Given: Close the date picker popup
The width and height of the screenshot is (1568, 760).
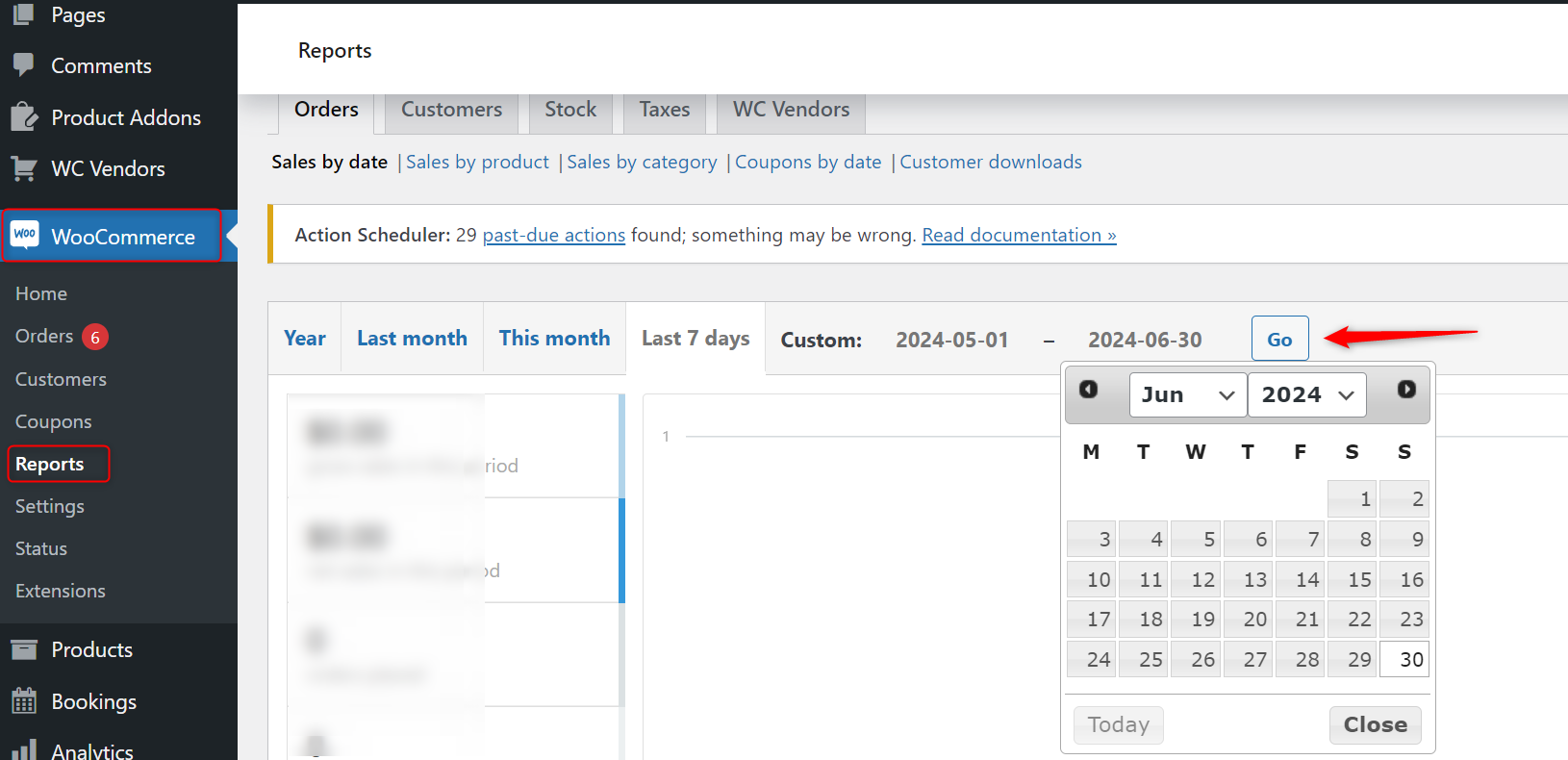Looking at the screenshot, I should (x=1375, y=724).
